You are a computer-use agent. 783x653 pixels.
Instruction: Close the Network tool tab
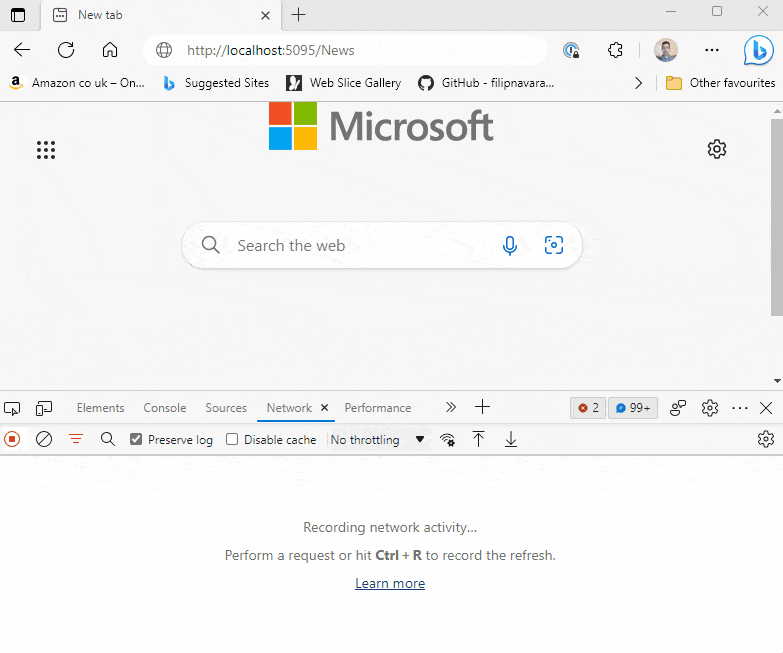pyautogui.click(x=325, y=408)
